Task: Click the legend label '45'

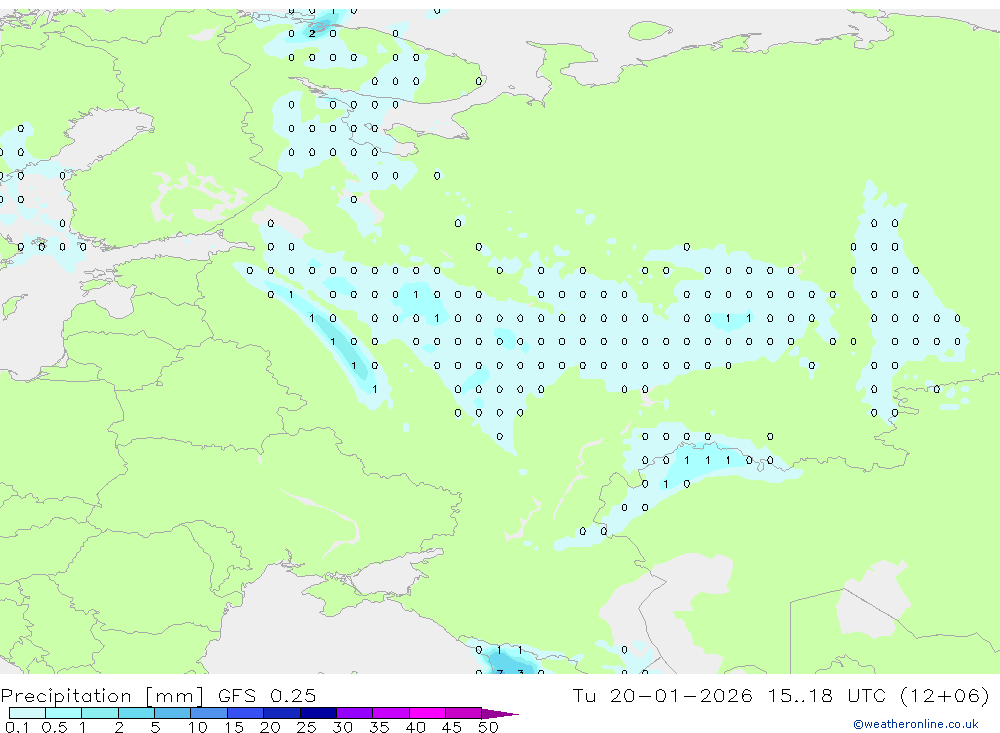Action: click(x=452, y=727)
